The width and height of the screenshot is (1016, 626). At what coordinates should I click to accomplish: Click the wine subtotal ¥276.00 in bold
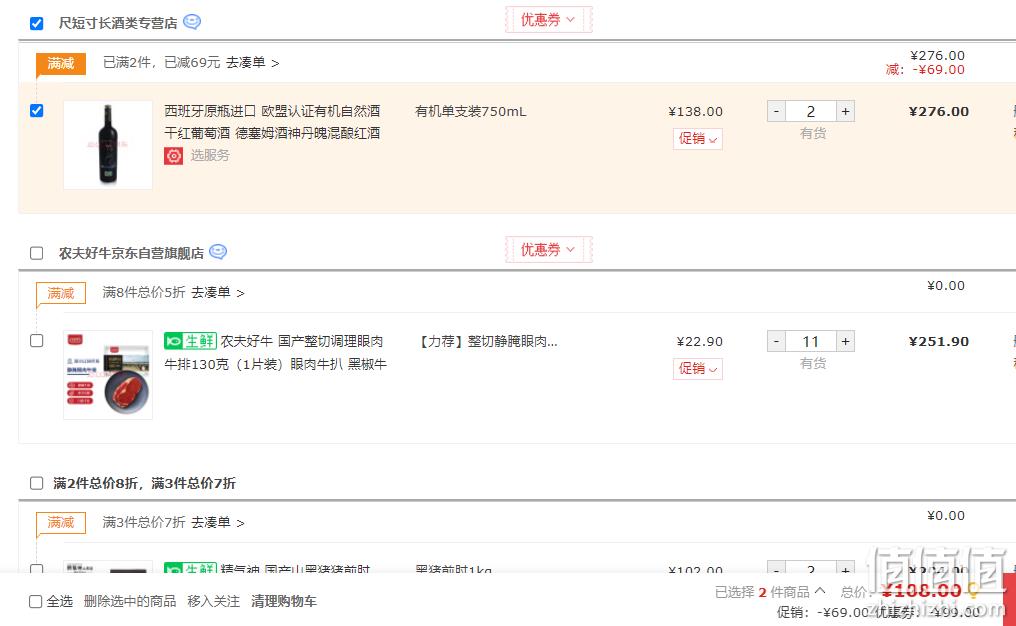click(x=939, y=111)
